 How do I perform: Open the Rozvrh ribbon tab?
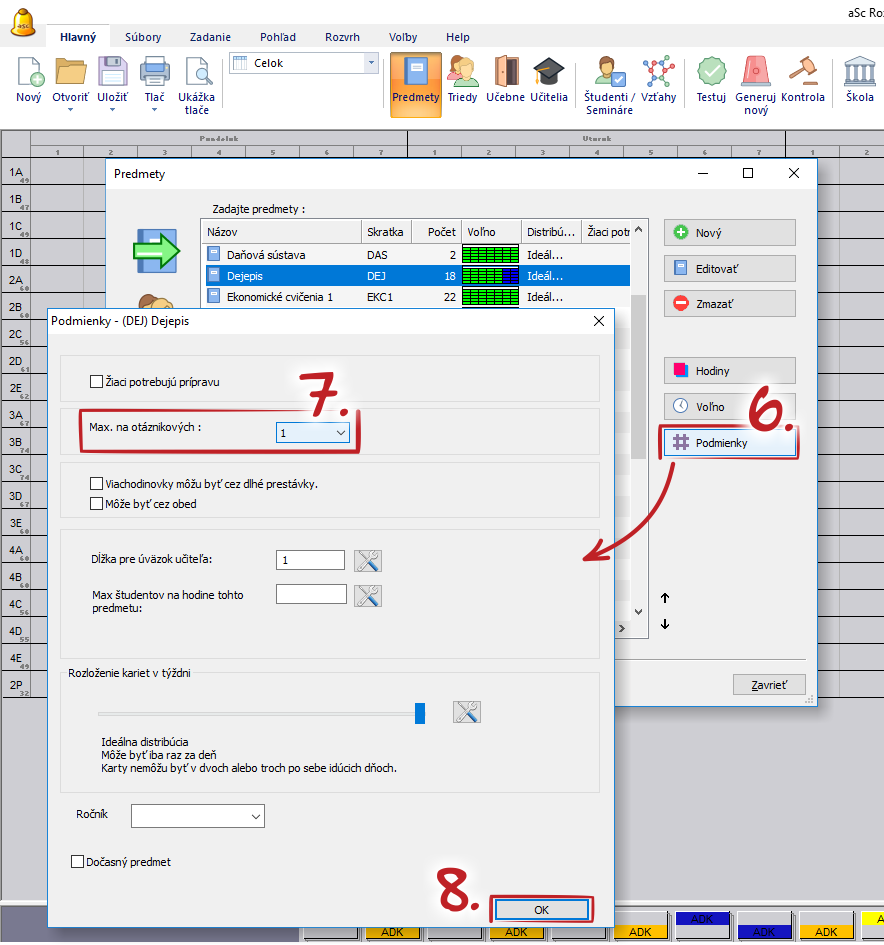point(342,37)
